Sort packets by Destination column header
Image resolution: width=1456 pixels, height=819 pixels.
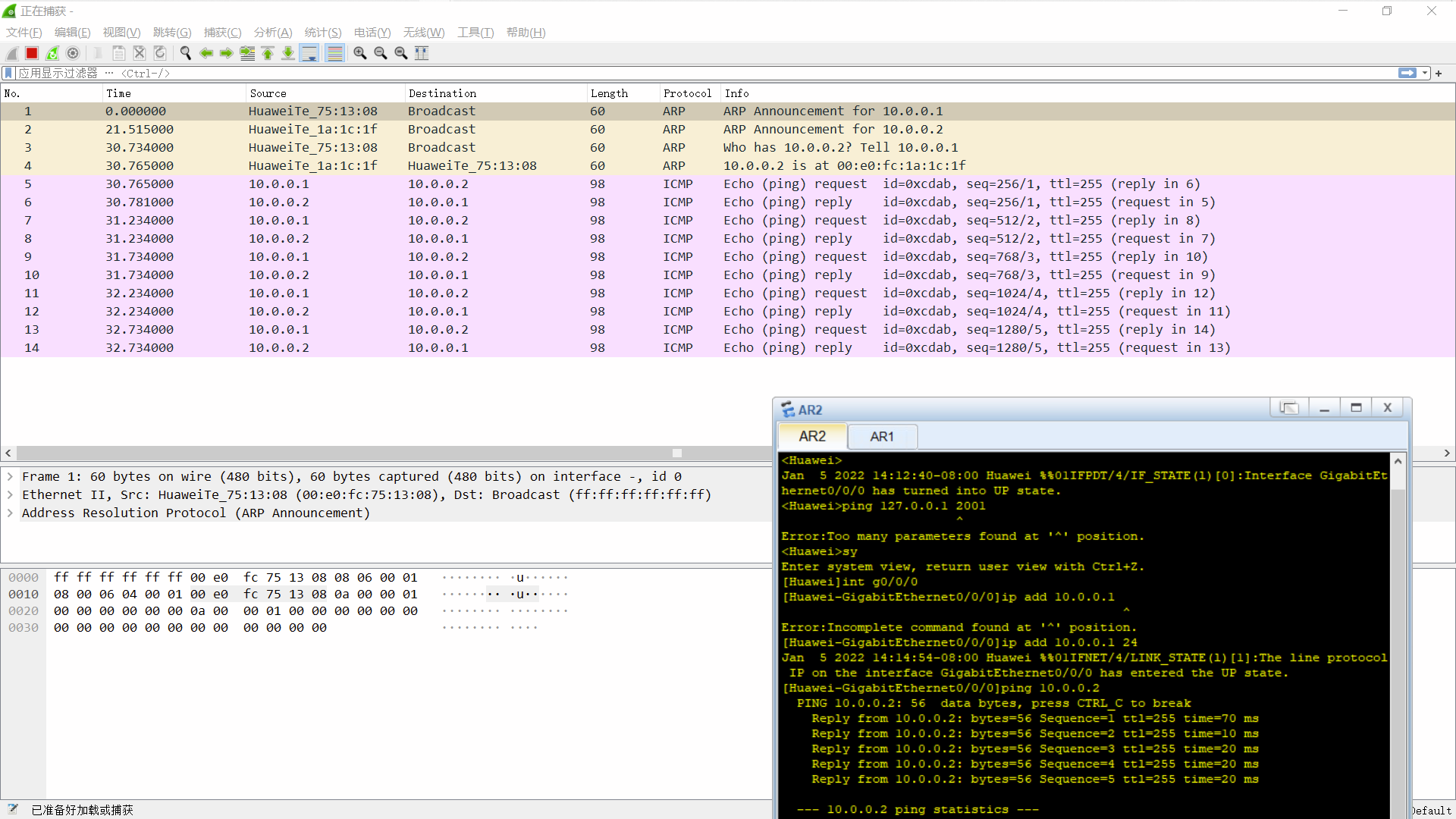pos(496,93)
